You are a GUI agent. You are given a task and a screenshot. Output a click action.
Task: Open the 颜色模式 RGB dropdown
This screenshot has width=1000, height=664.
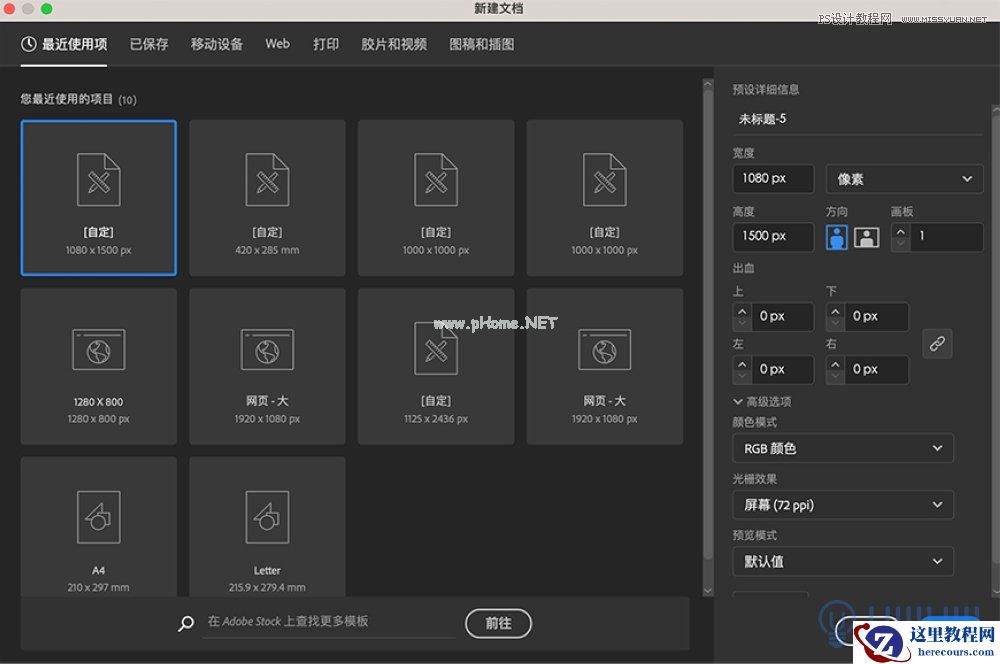[x=843, y=448]
